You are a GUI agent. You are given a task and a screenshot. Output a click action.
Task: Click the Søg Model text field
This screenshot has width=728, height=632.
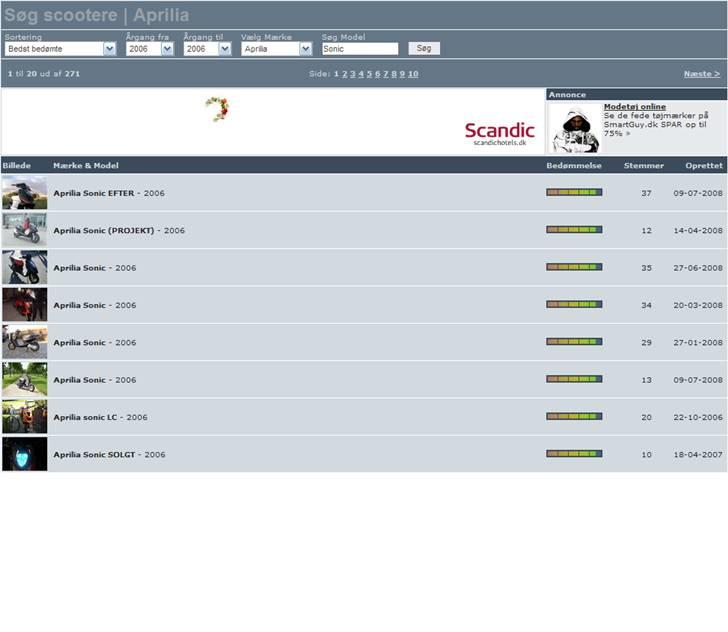tap(360, 48)
